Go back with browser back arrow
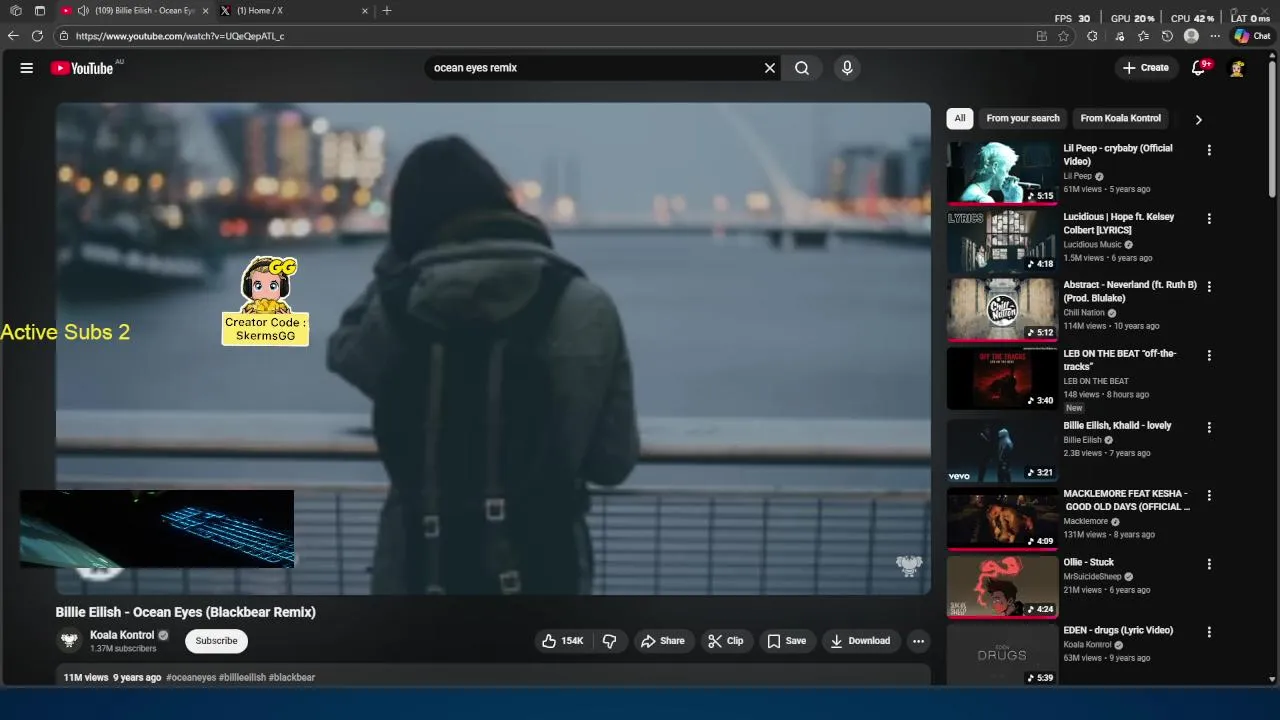 pyautogui.click(x=13, y=36)
